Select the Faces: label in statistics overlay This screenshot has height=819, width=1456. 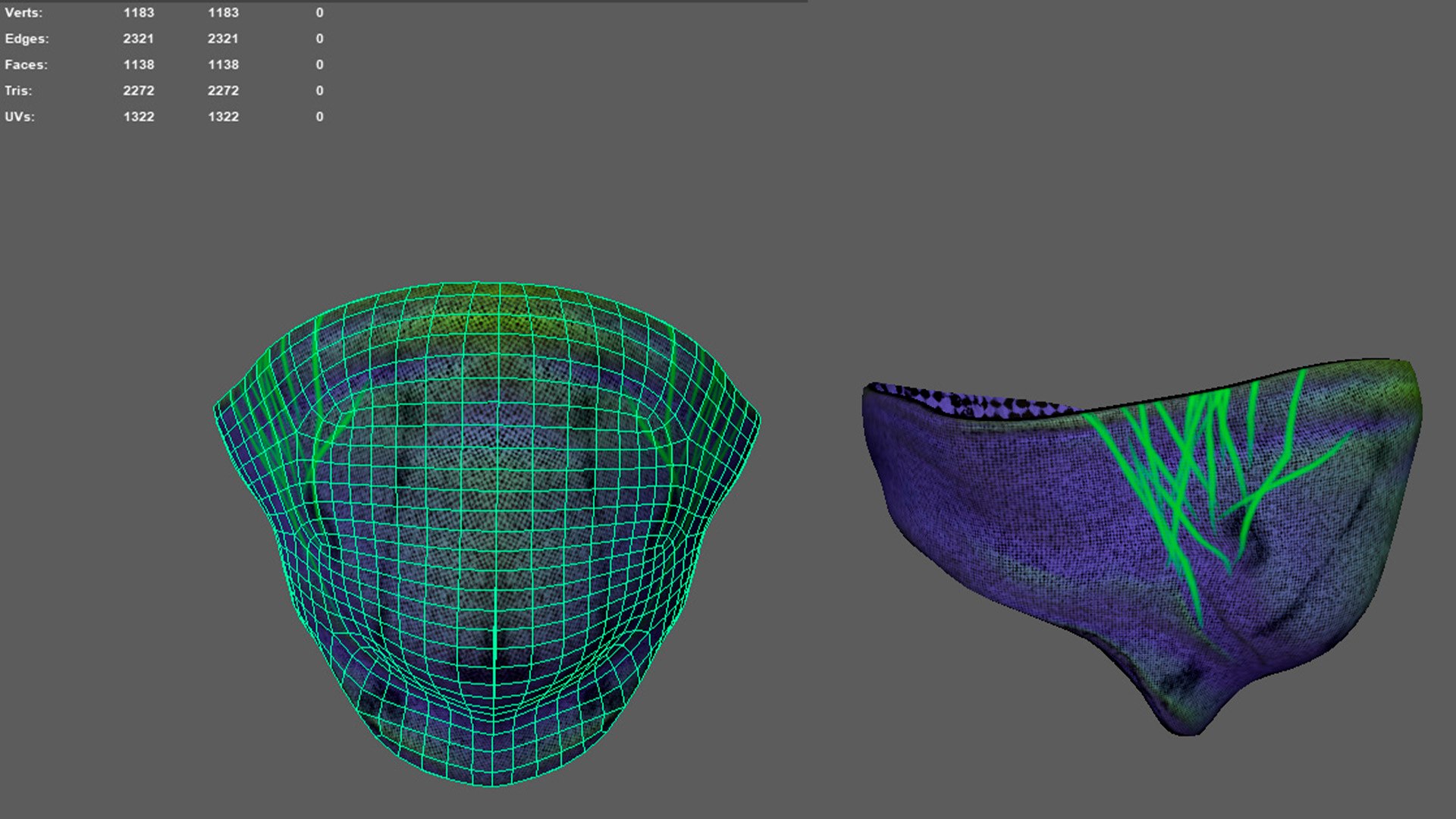click(26, 64)
